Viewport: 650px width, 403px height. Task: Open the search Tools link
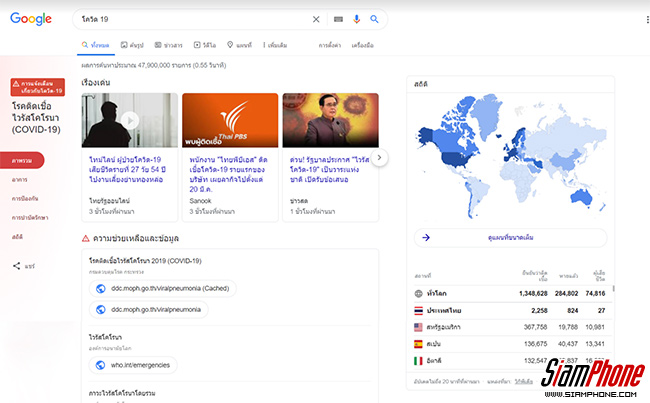coord(362,45)
